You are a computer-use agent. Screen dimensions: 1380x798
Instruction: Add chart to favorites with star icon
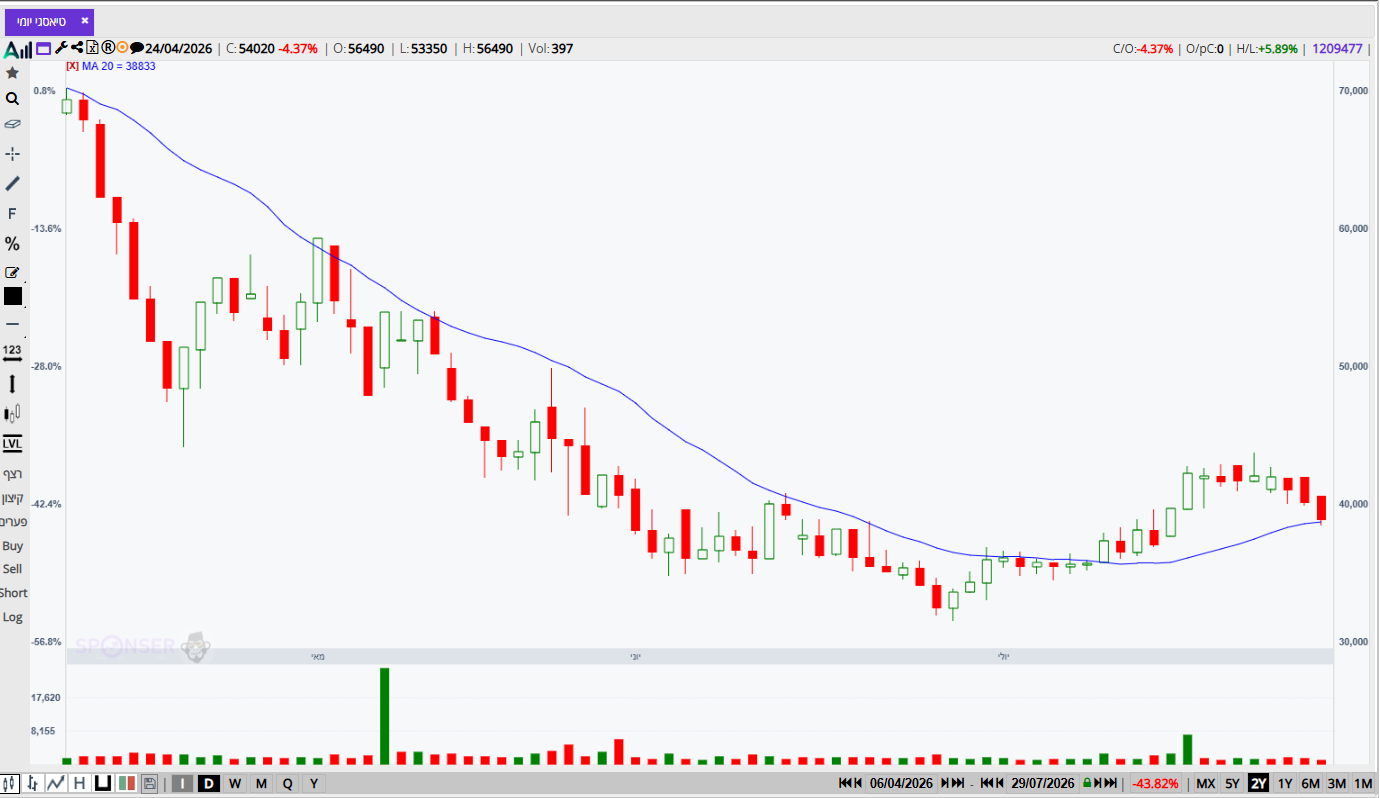tap(12, 73)
